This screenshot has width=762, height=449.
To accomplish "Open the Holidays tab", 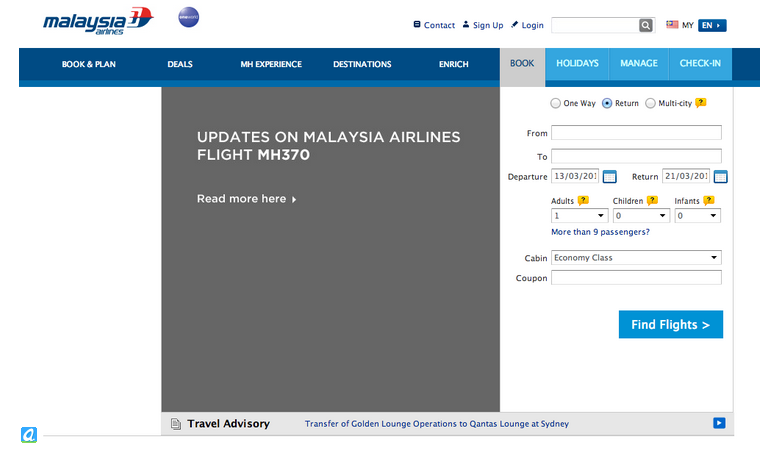I will pos(577,64).
